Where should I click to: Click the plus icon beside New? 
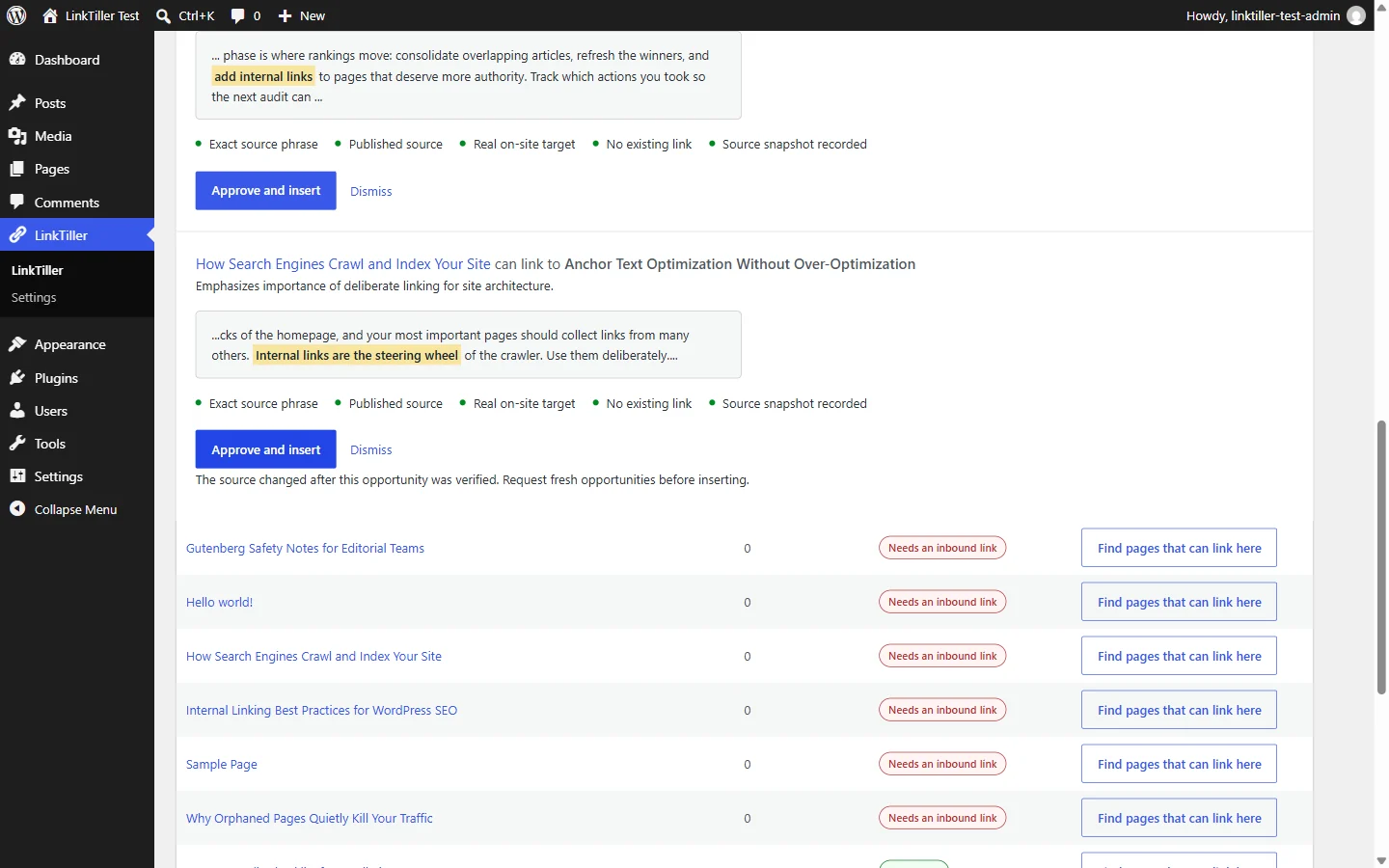(285, 15)
